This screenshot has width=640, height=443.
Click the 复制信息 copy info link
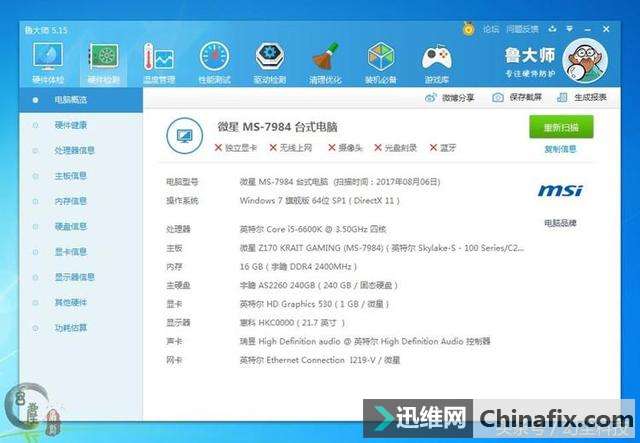pyautogui.click(x=560, y=149)
